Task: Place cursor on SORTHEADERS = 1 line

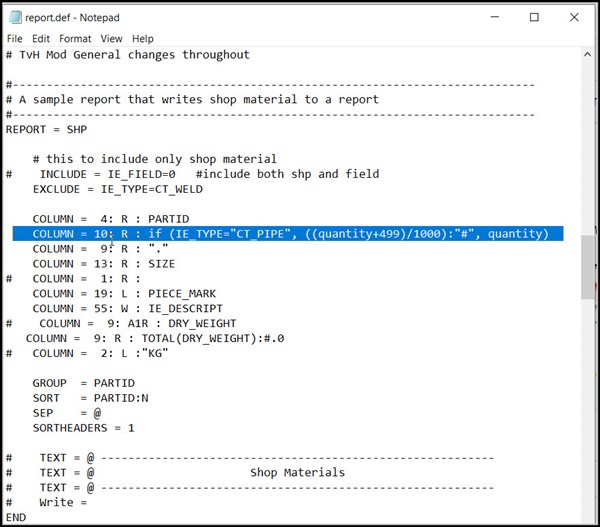Action: click(83, 428)
